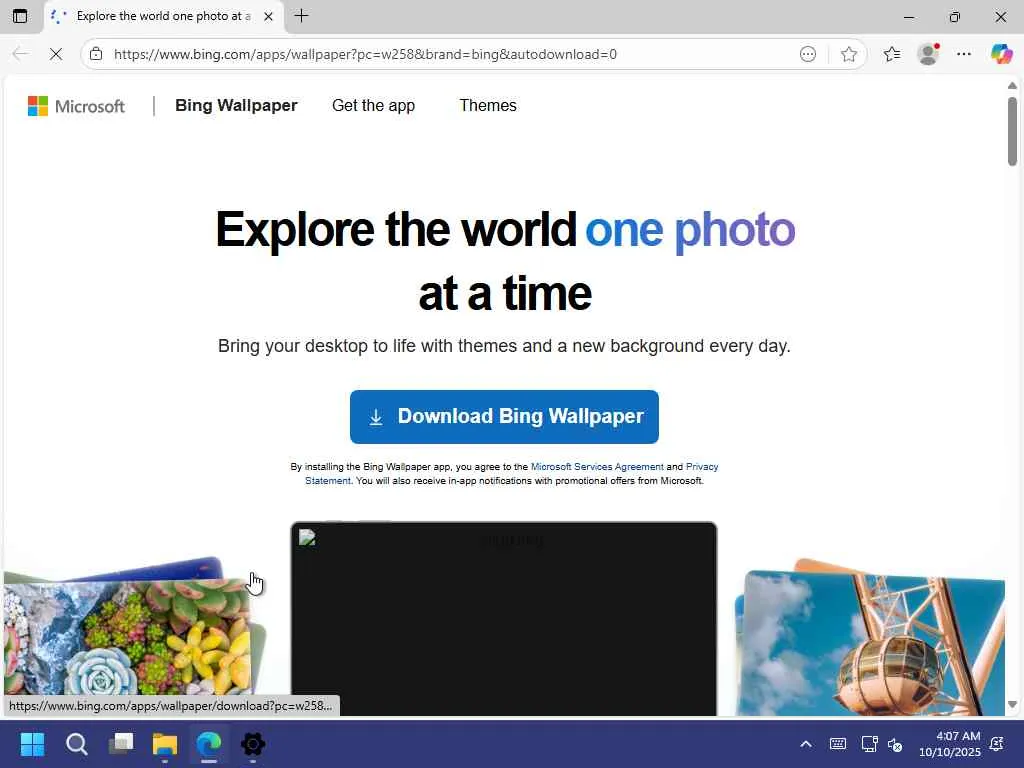Open the Windows Start menu

(x=32, y=744)
